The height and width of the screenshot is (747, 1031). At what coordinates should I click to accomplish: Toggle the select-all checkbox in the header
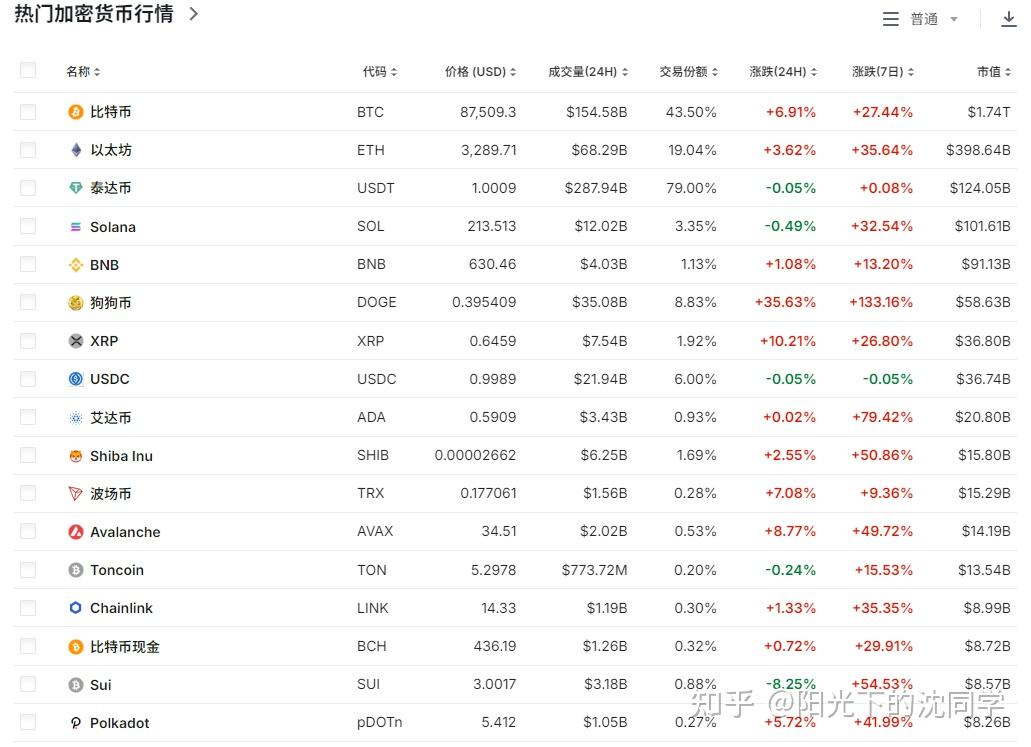(28, 70)
